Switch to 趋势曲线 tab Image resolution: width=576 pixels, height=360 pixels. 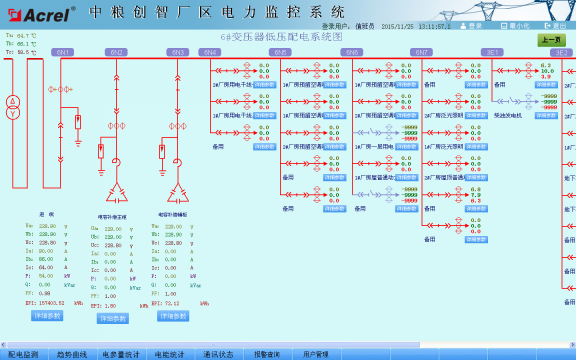click(x=72, y=354)
